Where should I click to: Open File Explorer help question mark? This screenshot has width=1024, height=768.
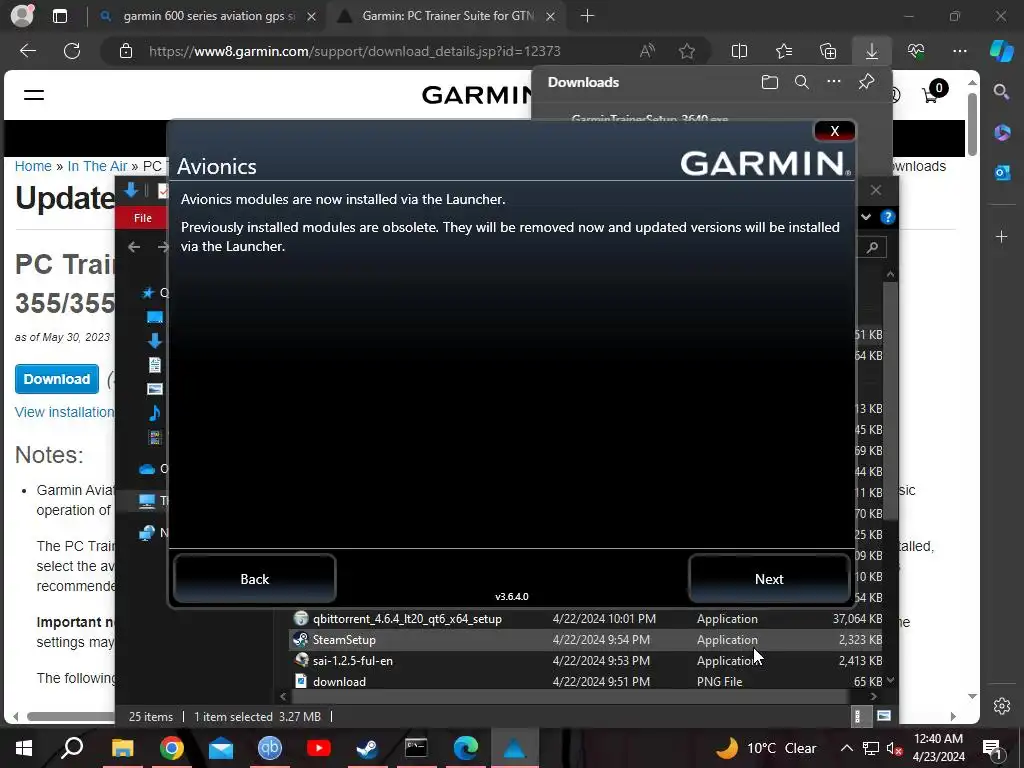(x=887, y=217)
